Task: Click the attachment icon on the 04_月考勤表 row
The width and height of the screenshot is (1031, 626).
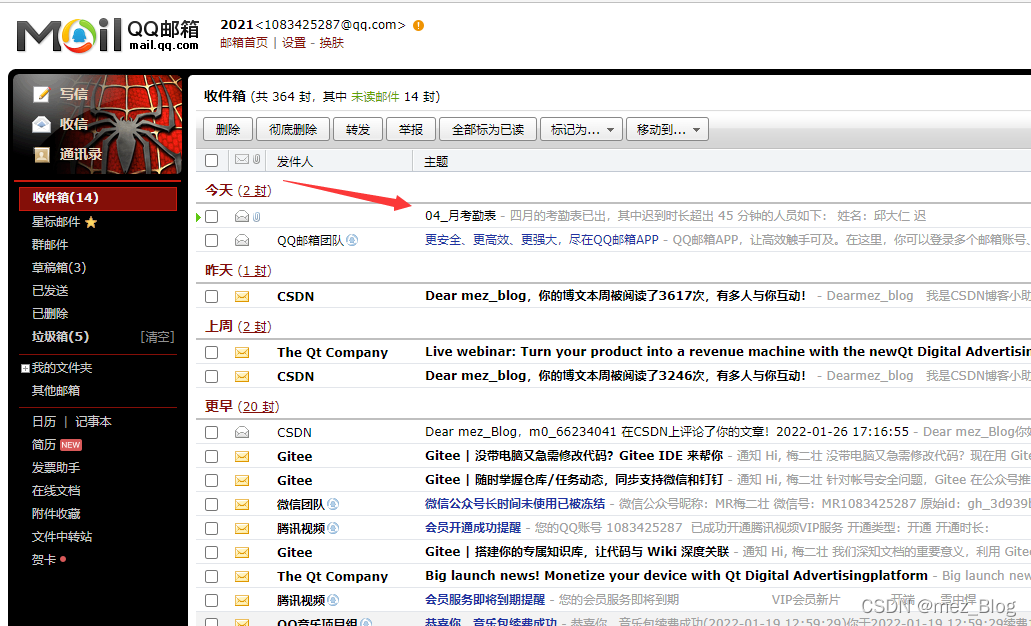Action: tap(256, 216)
